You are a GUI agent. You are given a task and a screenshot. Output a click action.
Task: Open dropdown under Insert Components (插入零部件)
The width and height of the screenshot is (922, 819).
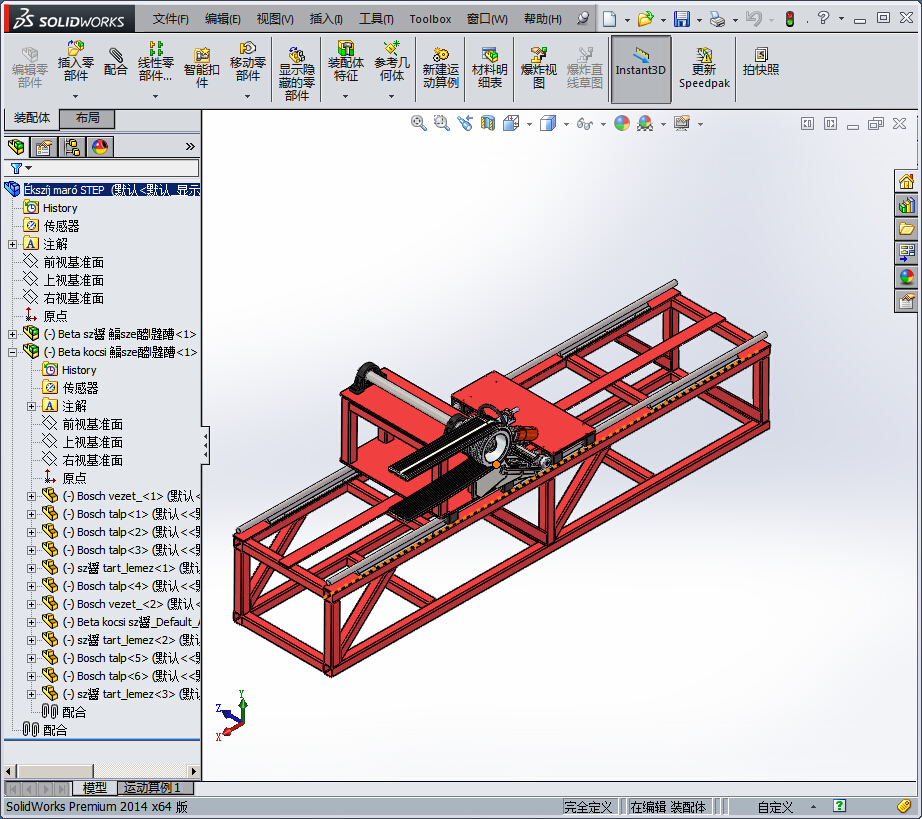point(75,96)
